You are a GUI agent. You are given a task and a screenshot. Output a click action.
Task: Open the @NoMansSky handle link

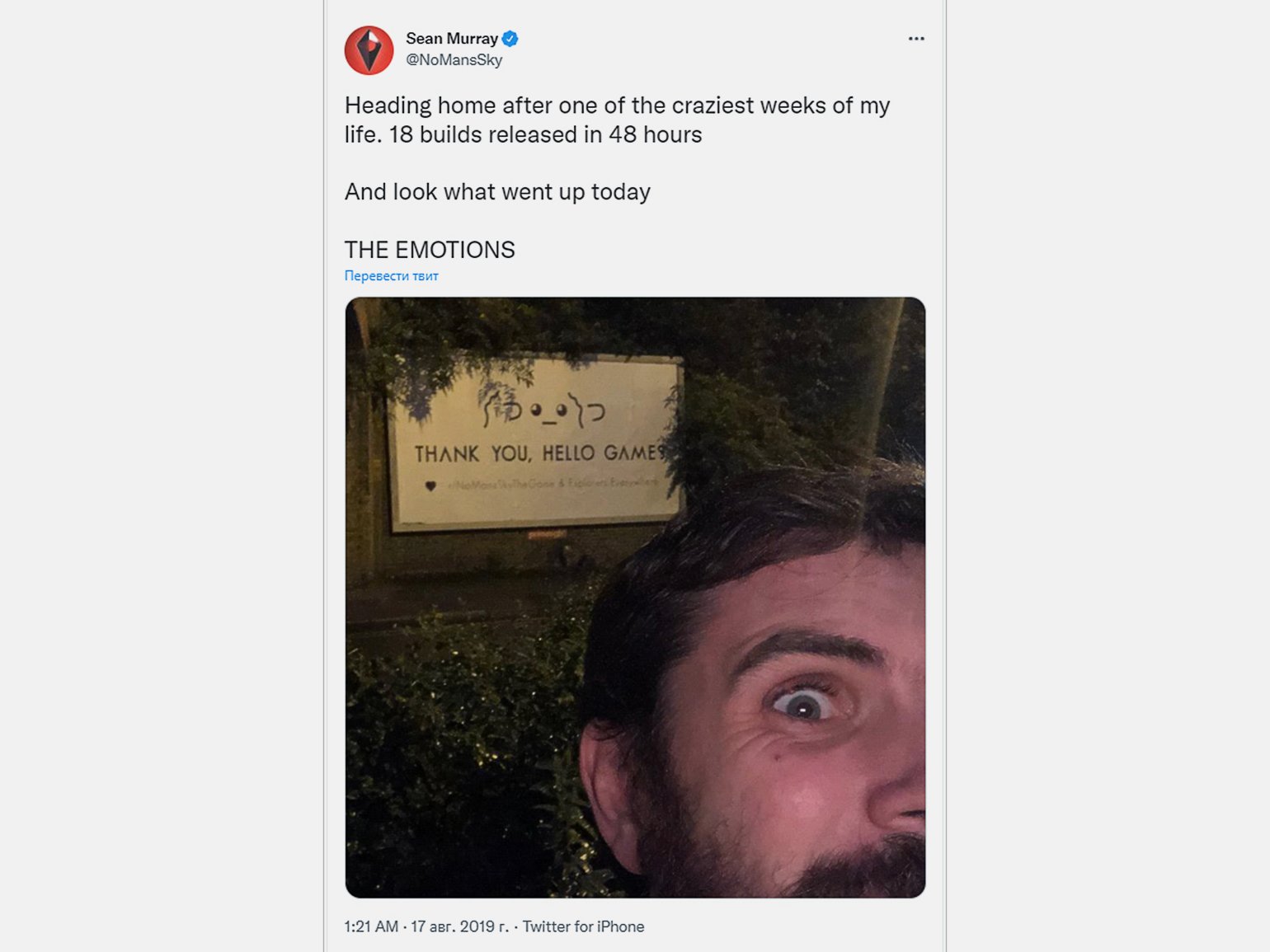[454, 60]
